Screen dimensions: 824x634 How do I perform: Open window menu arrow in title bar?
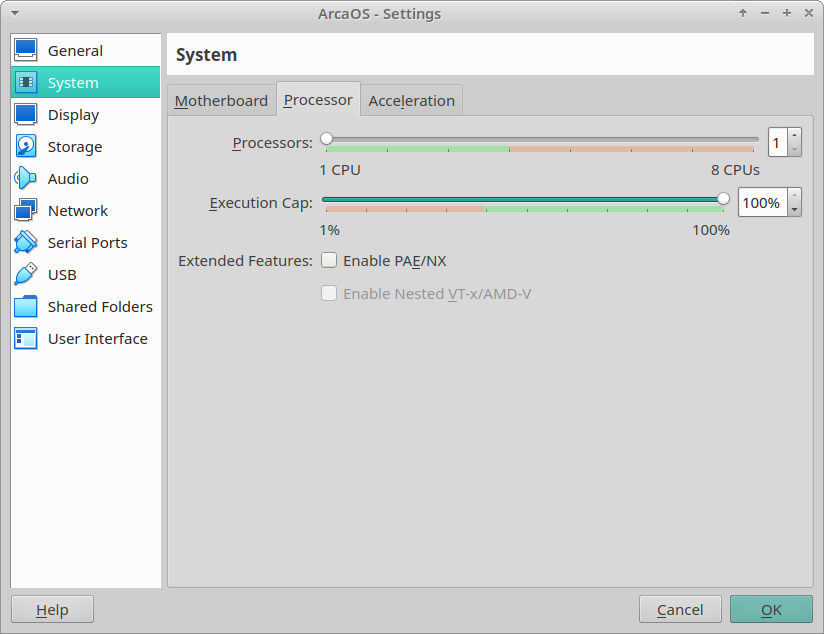click(14, 13)
